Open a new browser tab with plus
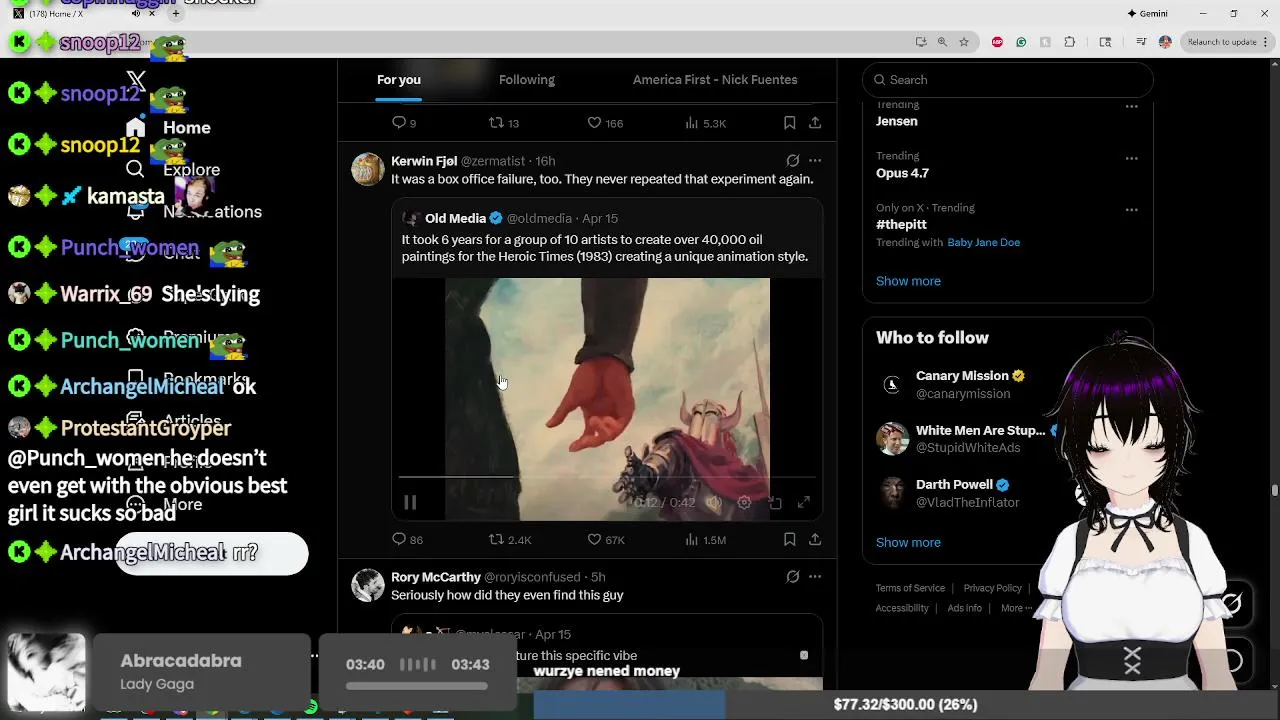The image size is (1280, 720). [x=175, y=13]
